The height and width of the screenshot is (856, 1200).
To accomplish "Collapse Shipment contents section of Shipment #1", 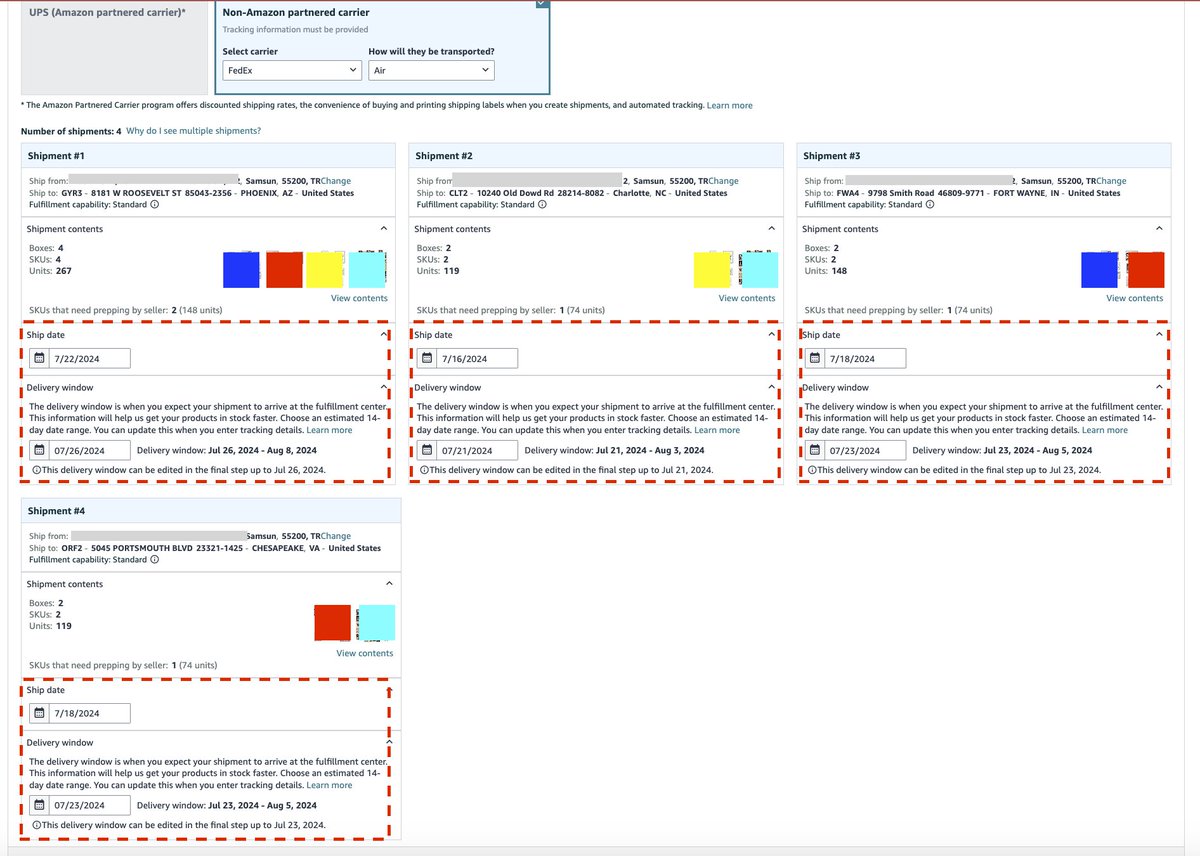I will [x=384, y=229].
